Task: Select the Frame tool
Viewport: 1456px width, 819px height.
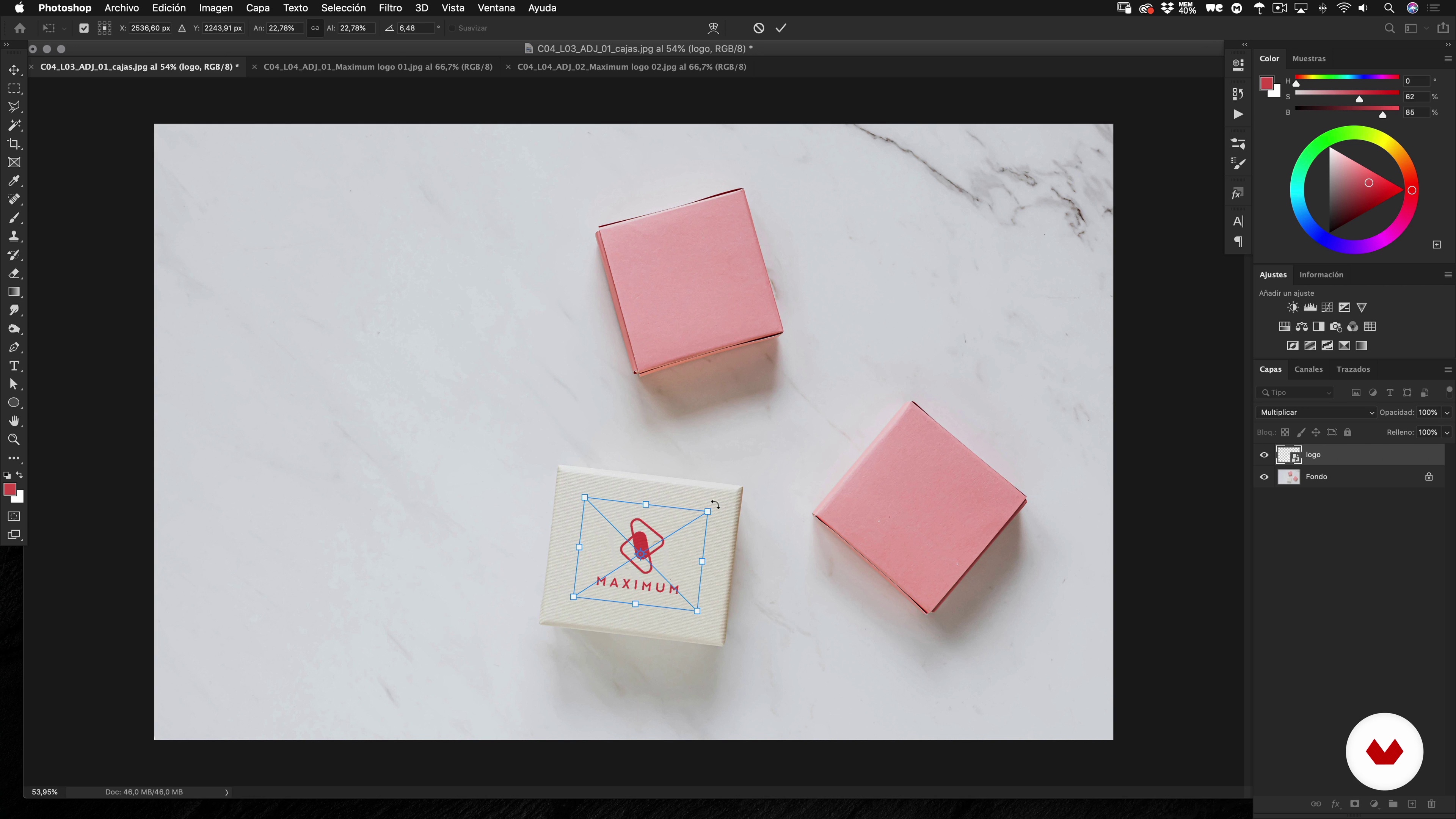Action: (x=14, y=162)
